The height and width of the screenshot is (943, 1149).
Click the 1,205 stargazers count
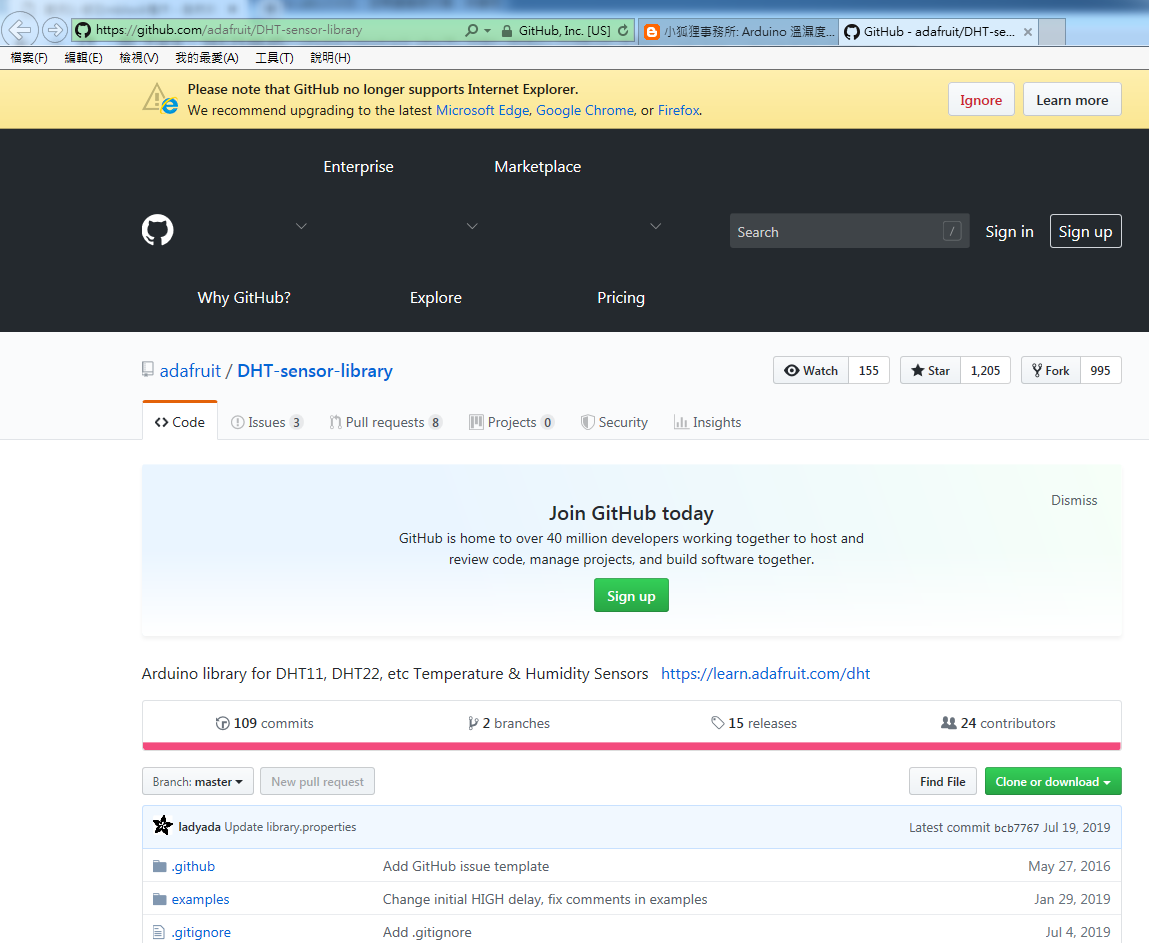tap(986, 370)
